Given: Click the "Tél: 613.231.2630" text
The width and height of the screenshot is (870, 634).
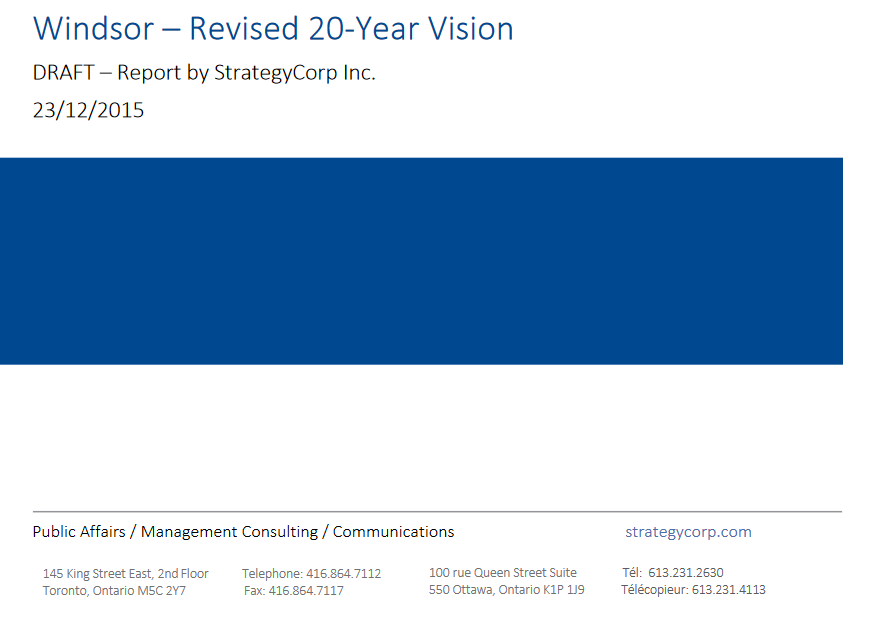Looking at the screenshot, I should [x=672, y=572].
